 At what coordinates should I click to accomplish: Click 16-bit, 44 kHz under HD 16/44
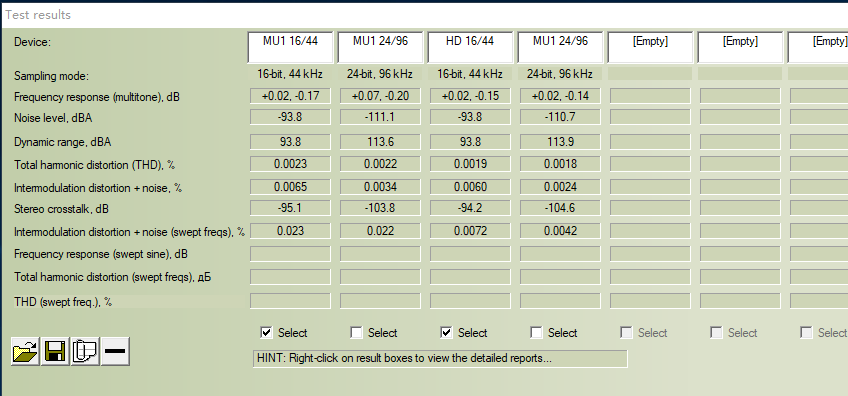(470, 74)
